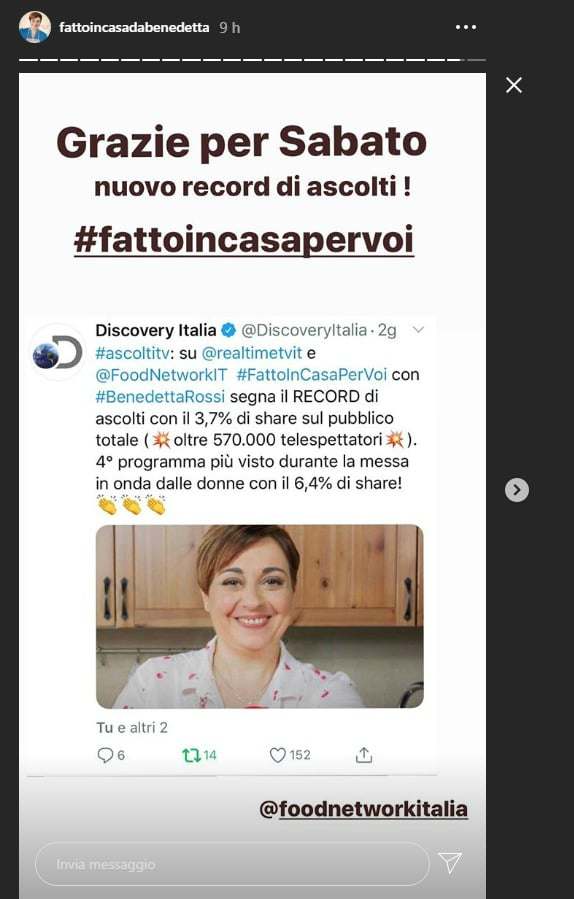Tap the #fattoincasapervoi hashtag sticker

click(x=244, y=240)
